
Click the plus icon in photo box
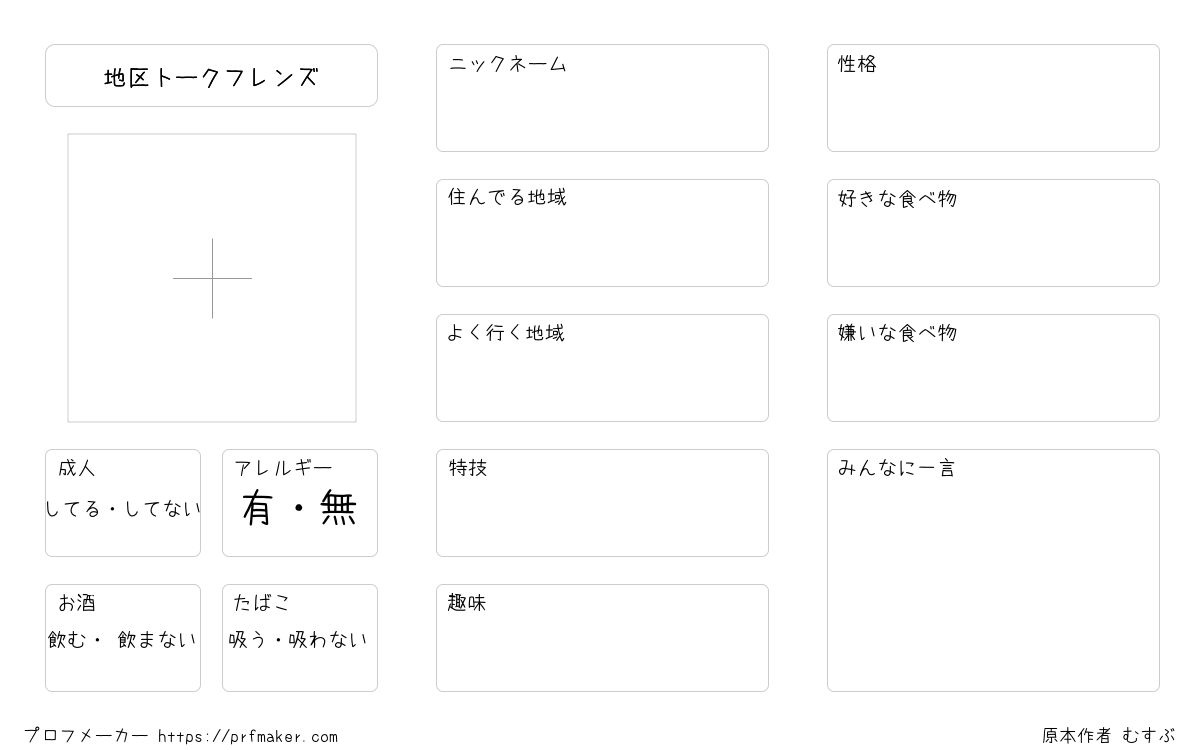(x=212, y=278)
